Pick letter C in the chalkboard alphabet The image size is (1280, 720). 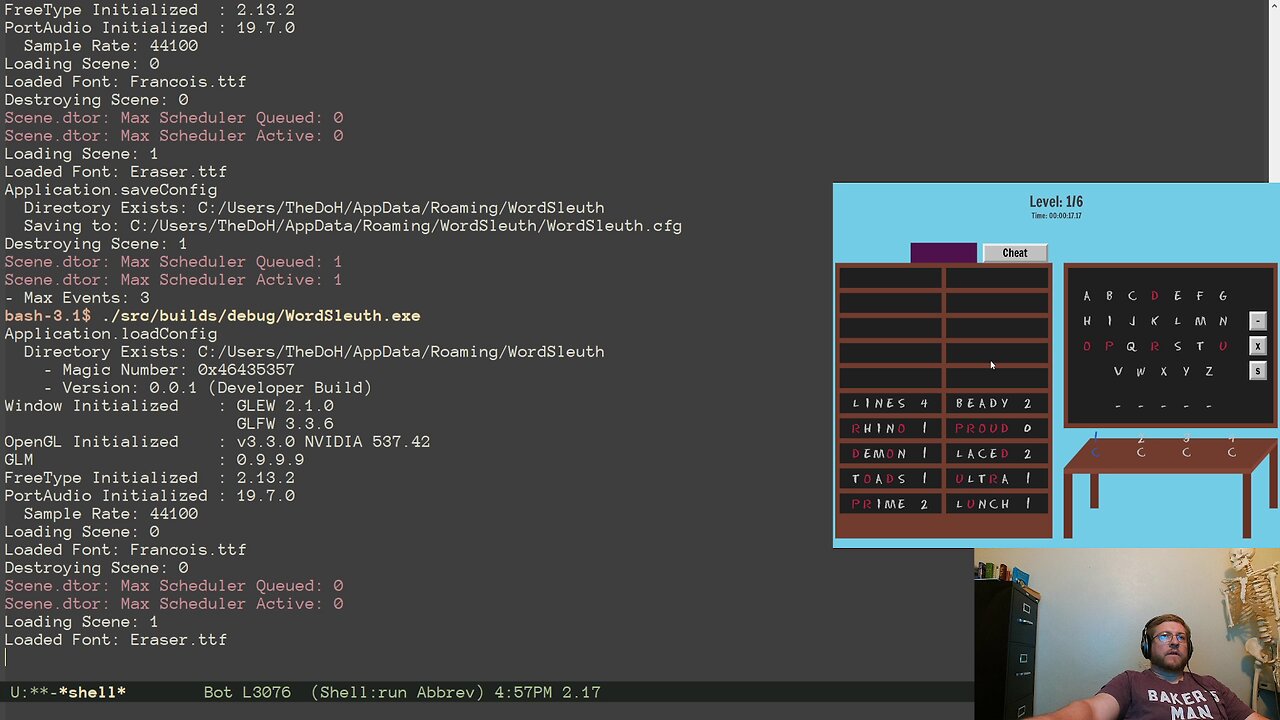pyautogui.click(x=1132, y=296)
